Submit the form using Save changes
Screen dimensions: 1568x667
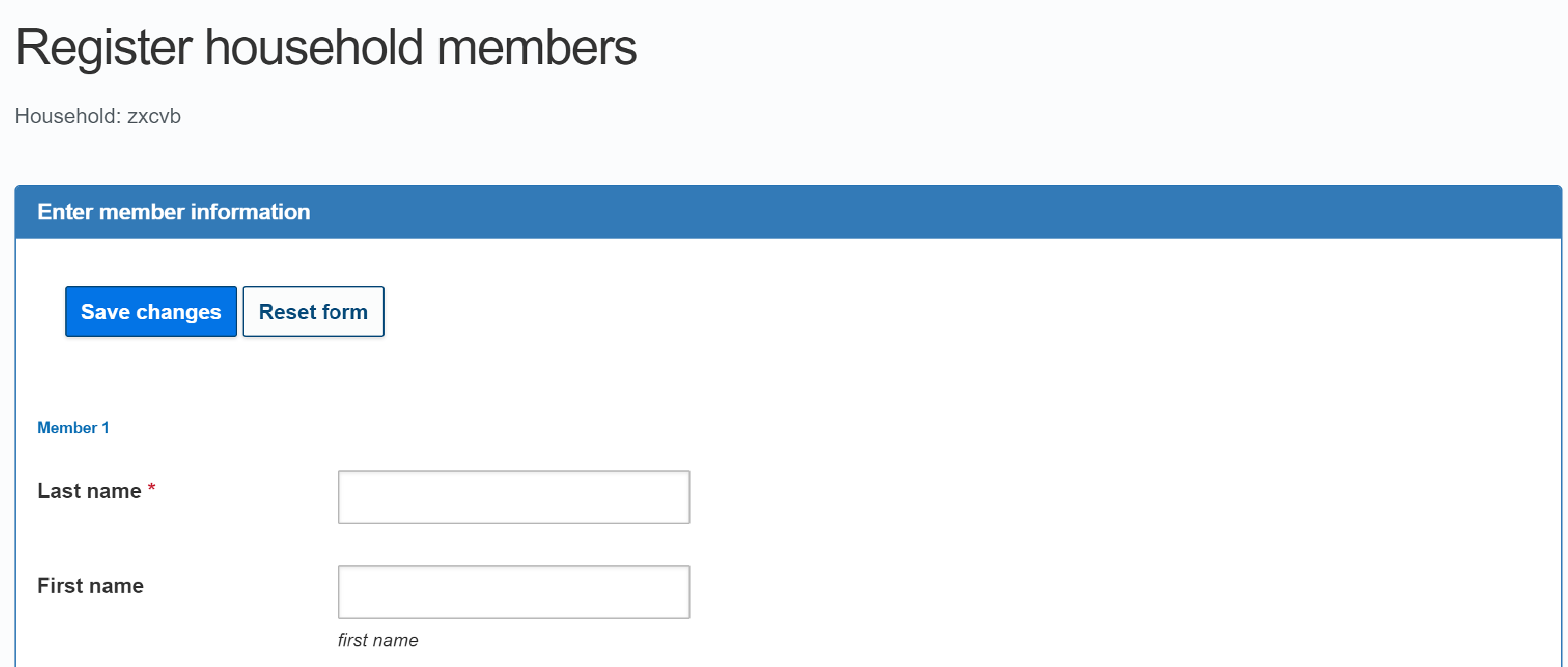151,311
